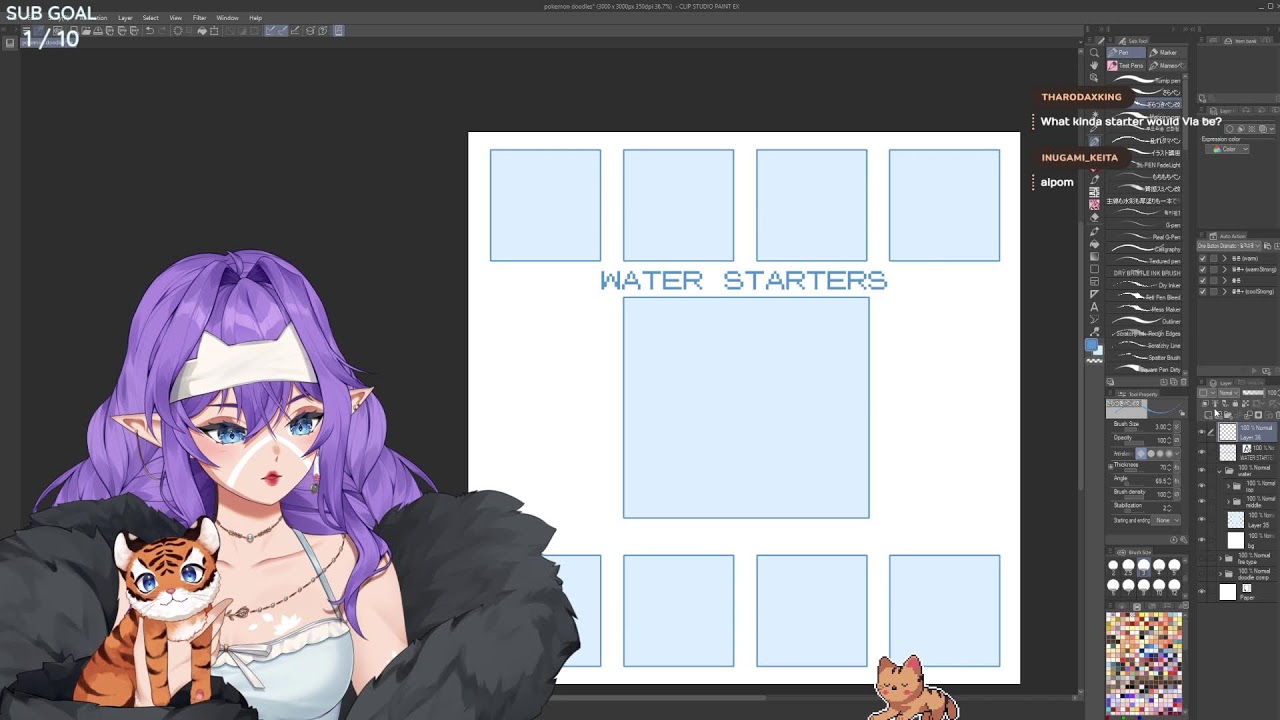Click the main drawing color swatch

[1092, 345]
